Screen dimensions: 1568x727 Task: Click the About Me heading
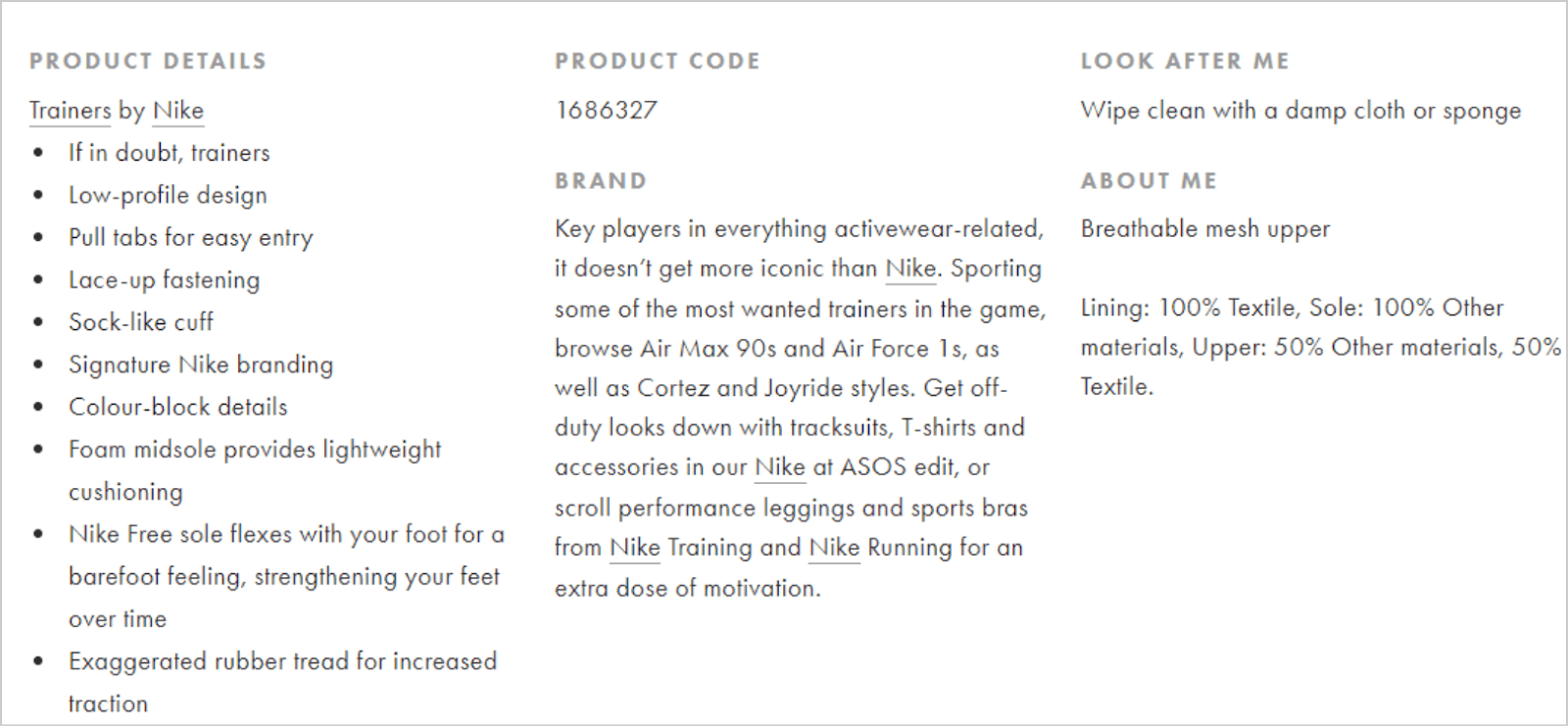pos(1149,181)
